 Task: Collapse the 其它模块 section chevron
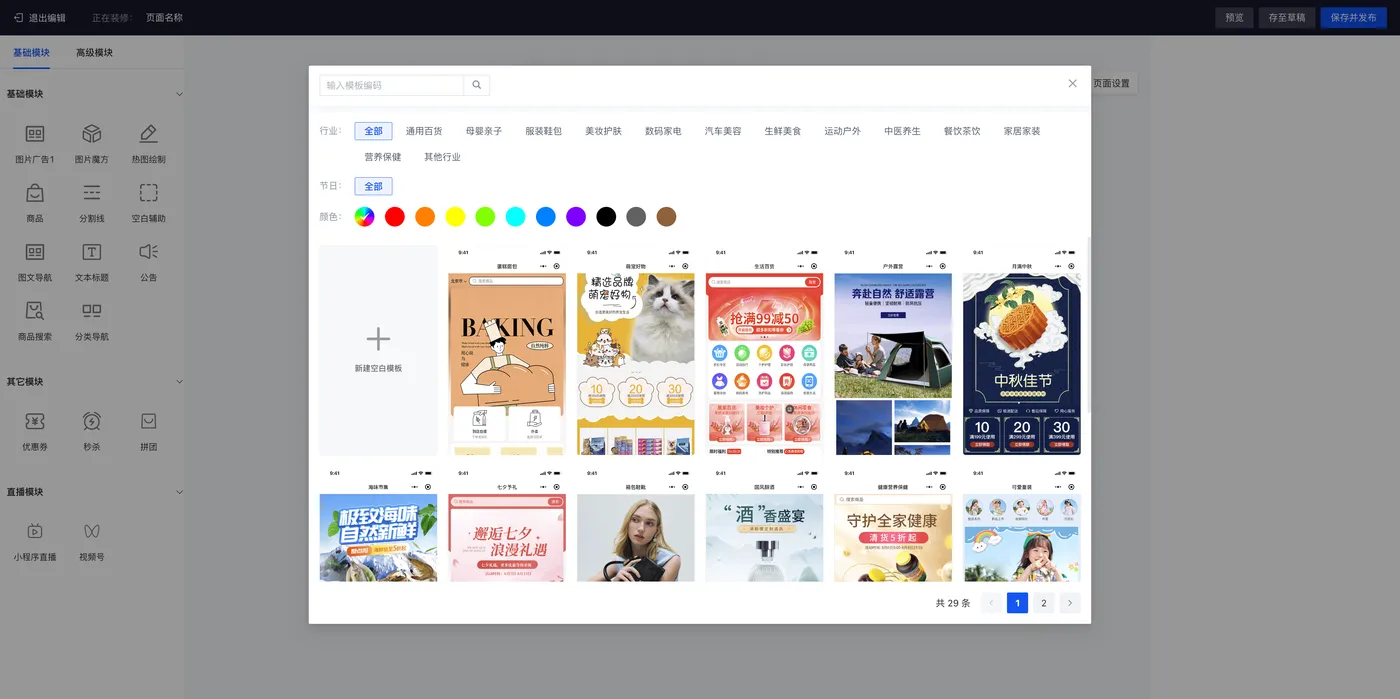[180, 382]
